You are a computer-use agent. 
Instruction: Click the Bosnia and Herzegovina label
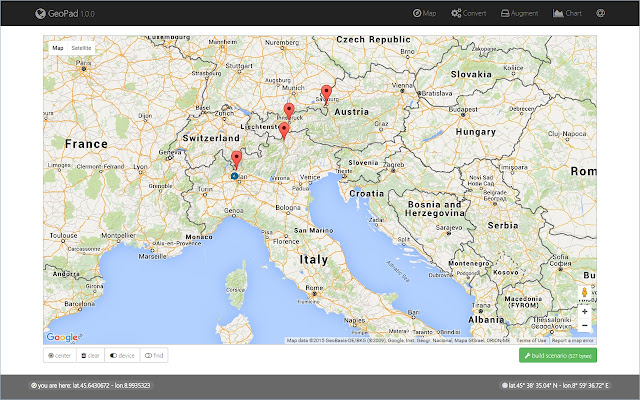(x=434, y=209)
